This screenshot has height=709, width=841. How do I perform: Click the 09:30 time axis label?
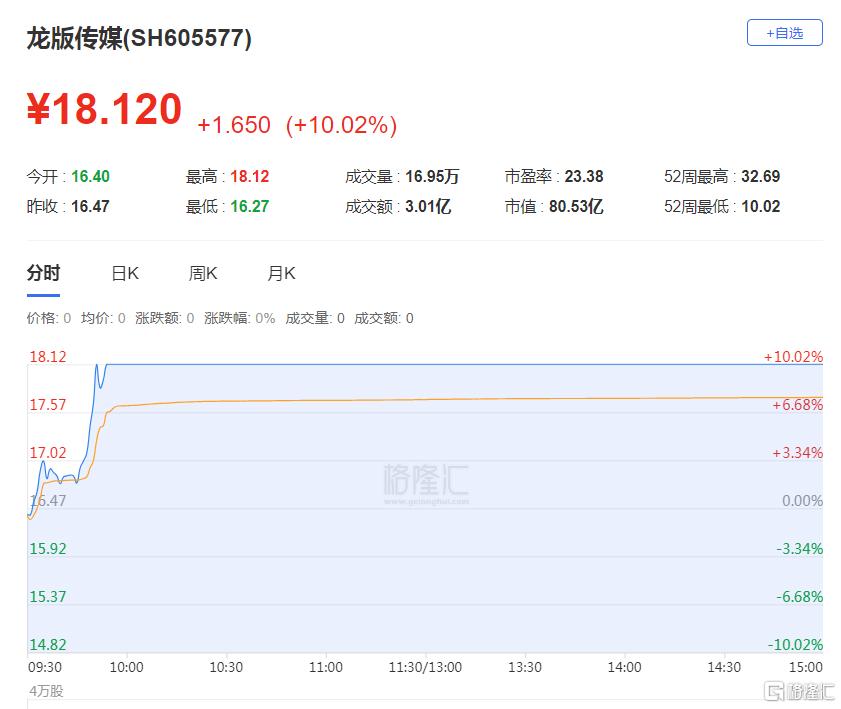[x=45, y=667]
